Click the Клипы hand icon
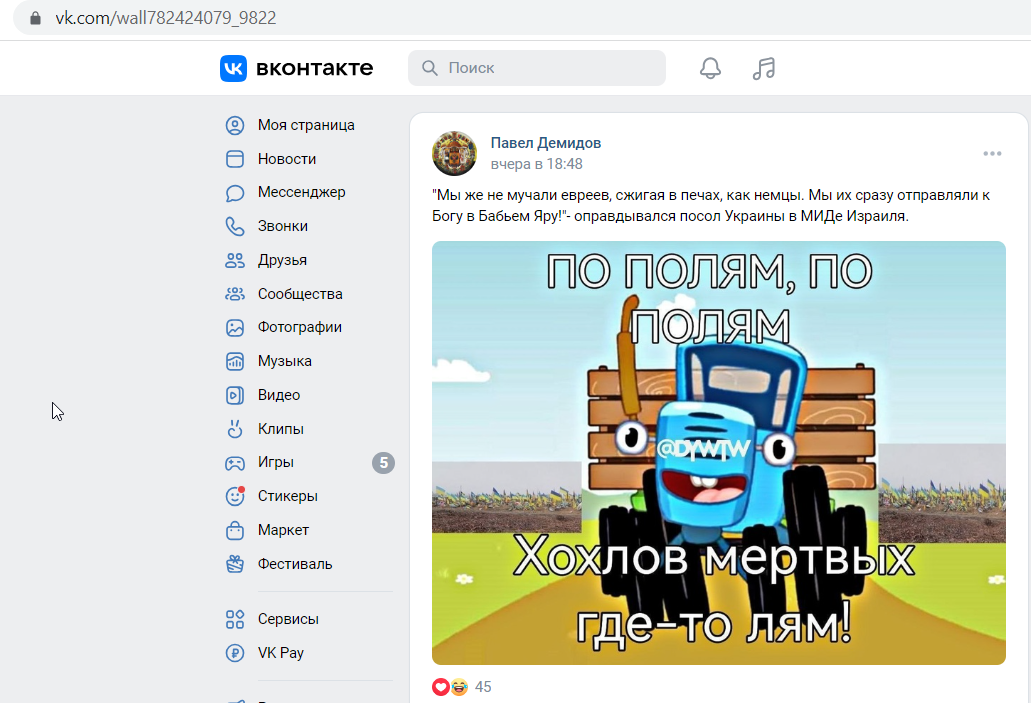Image resolution: width=1031 pixels, height=703 pixels. (235, 429)
